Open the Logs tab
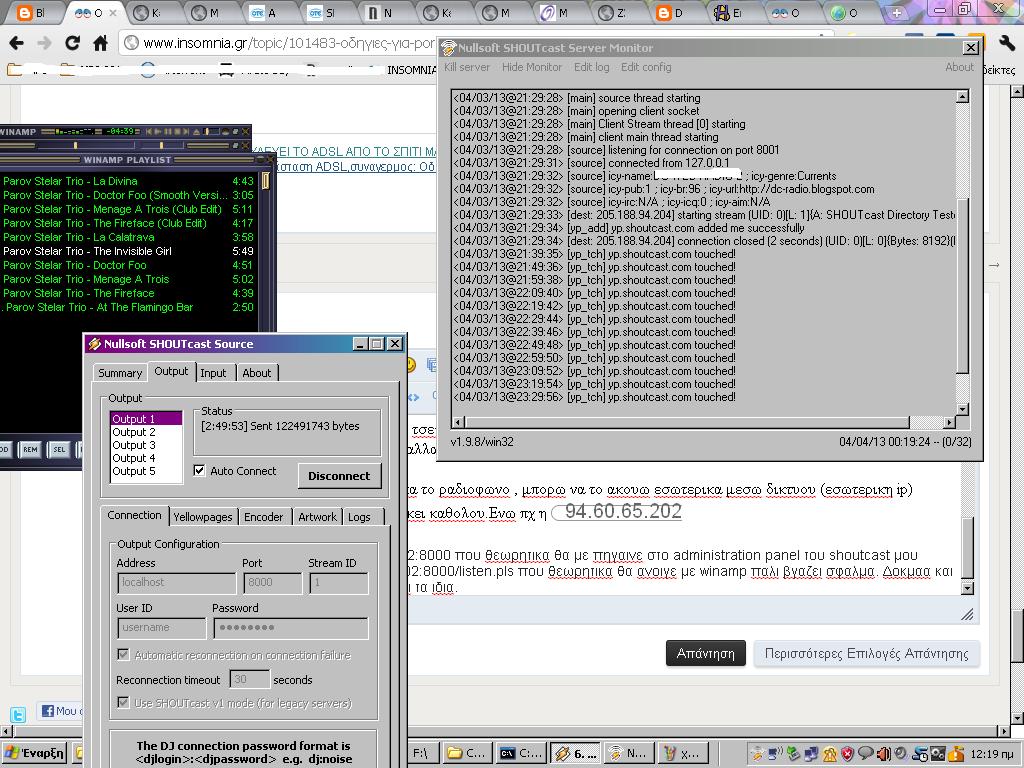The image size is (1024, 768). (359, 517)
